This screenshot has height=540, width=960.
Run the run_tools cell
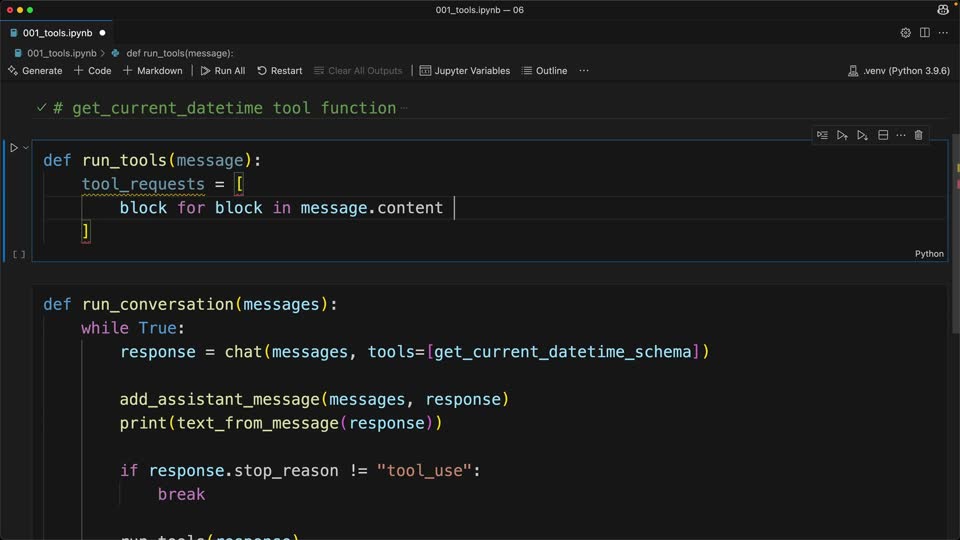(13, 148)
